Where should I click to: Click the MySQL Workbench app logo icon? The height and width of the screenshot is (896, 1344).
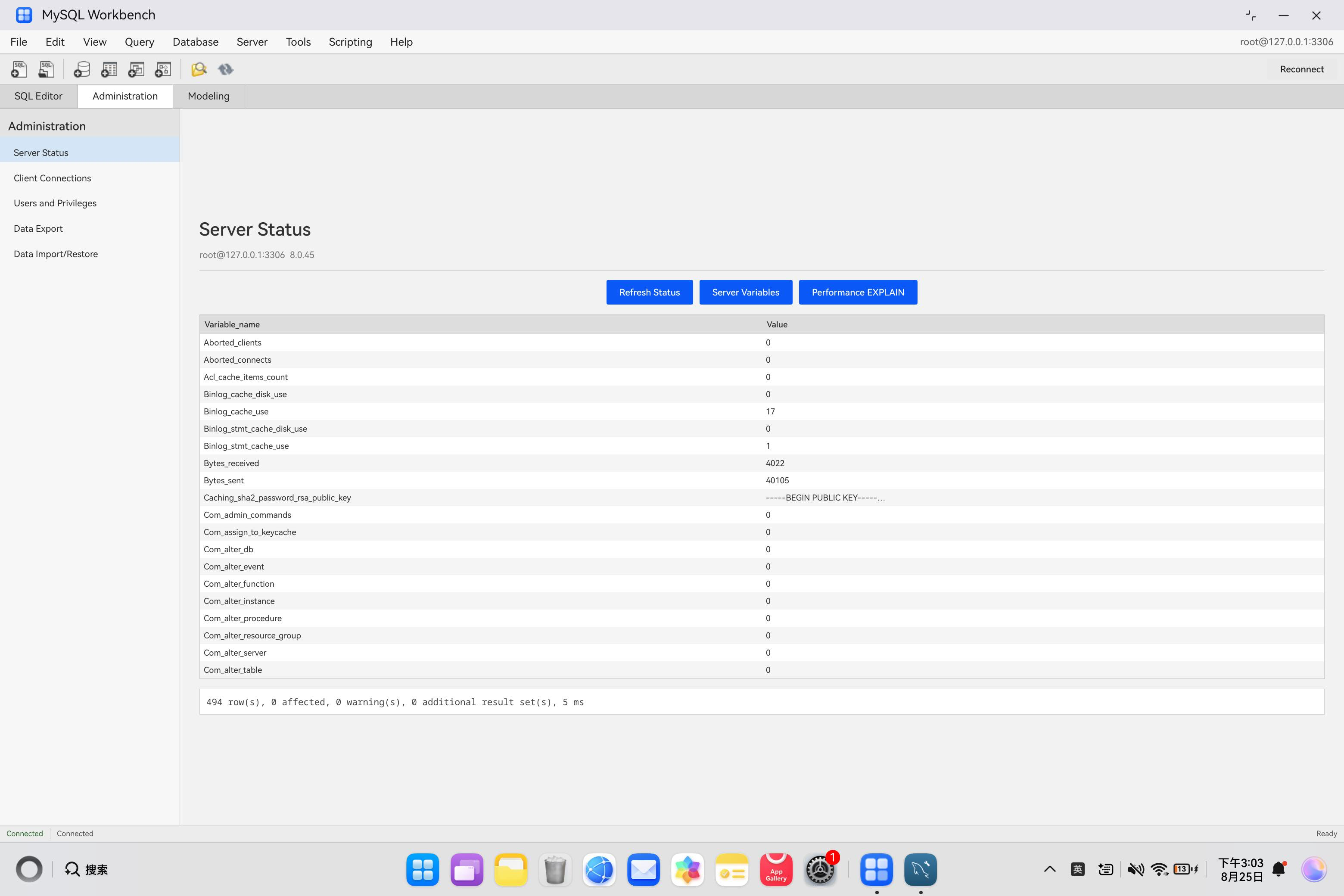[x=24, y=15]
